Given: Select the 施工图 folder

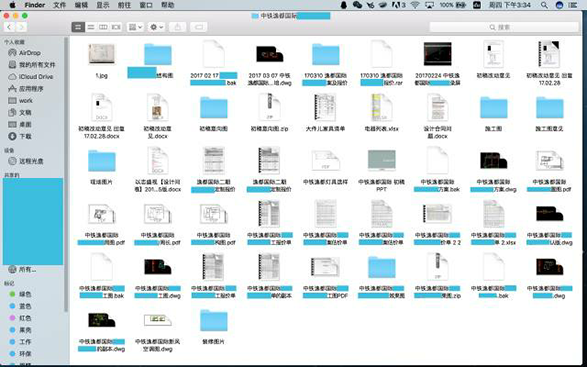Looking at the screenshot, I should tap(493, 112).
